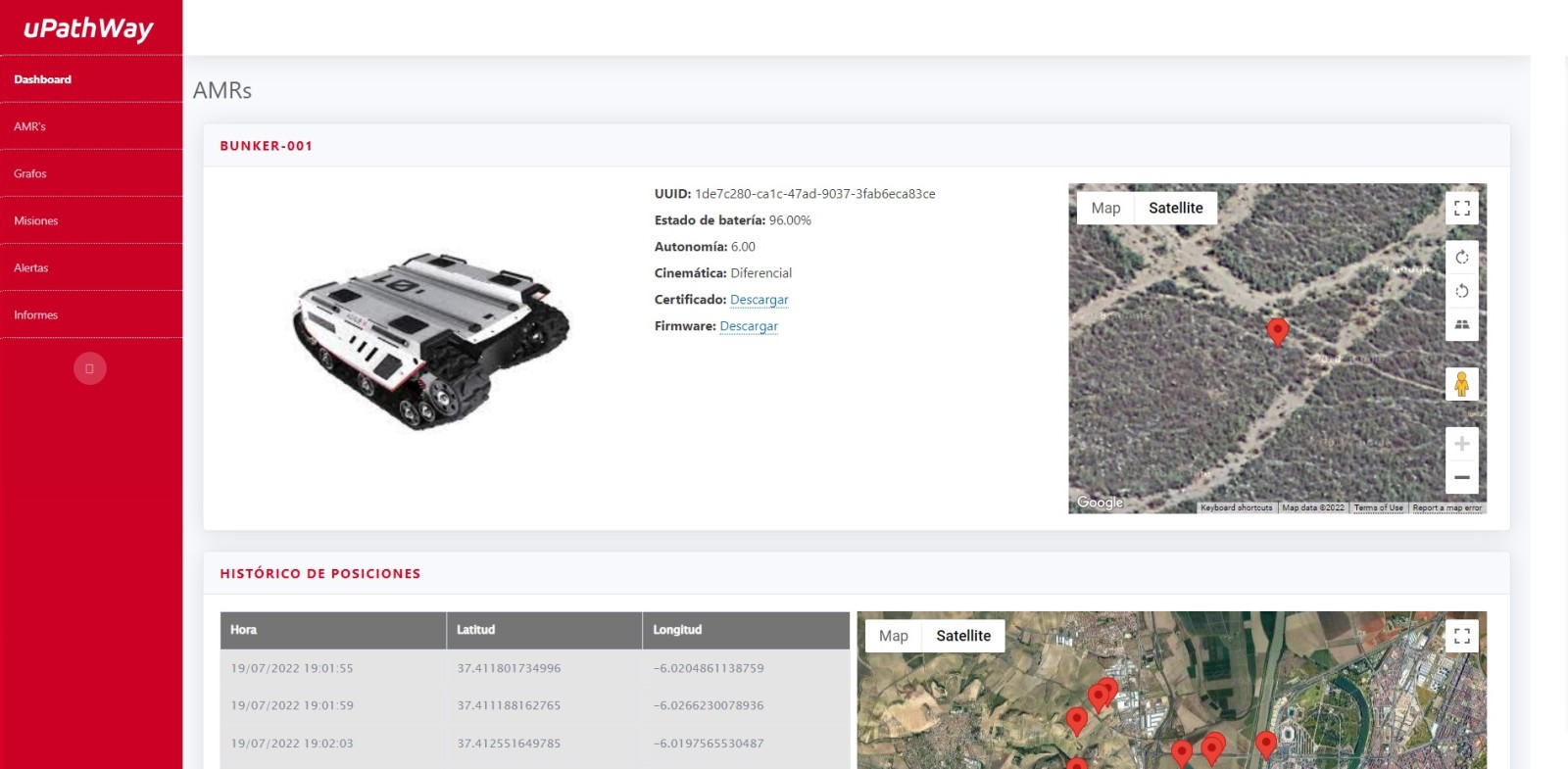Toggle fullscreen on position history map
Screen dimensions: 1568x769
(1461, 636)
